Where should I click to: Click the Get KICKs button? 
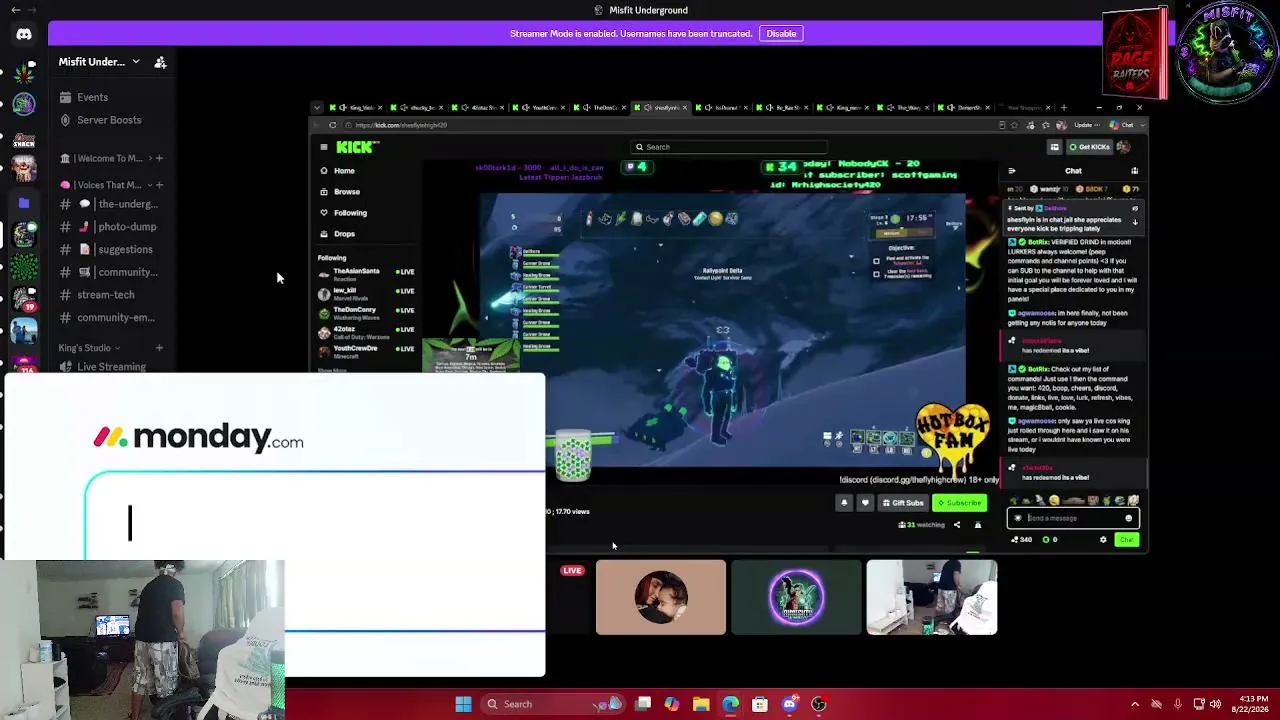pyautogui.click(x=1089, y=147)
